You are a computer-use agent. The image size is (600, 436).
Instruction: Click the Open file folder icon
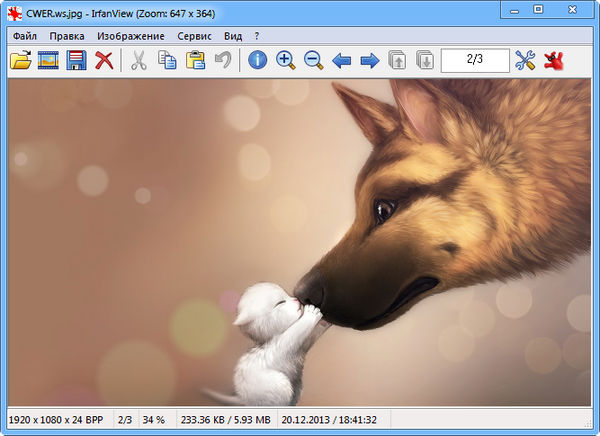[x=20, y=61]
